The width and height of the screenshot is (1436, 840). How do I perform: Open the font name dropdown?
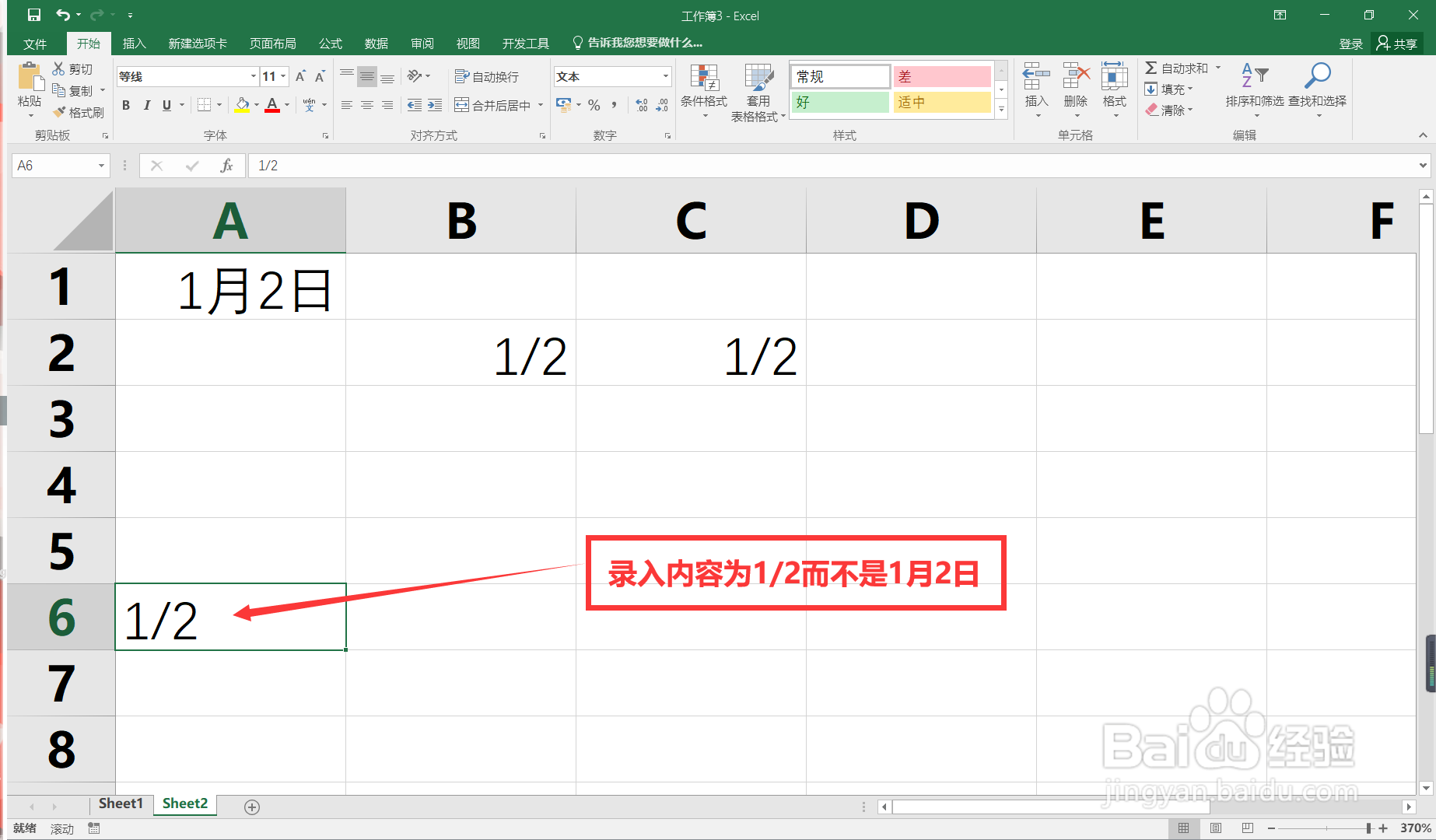[x=254, y=76]
